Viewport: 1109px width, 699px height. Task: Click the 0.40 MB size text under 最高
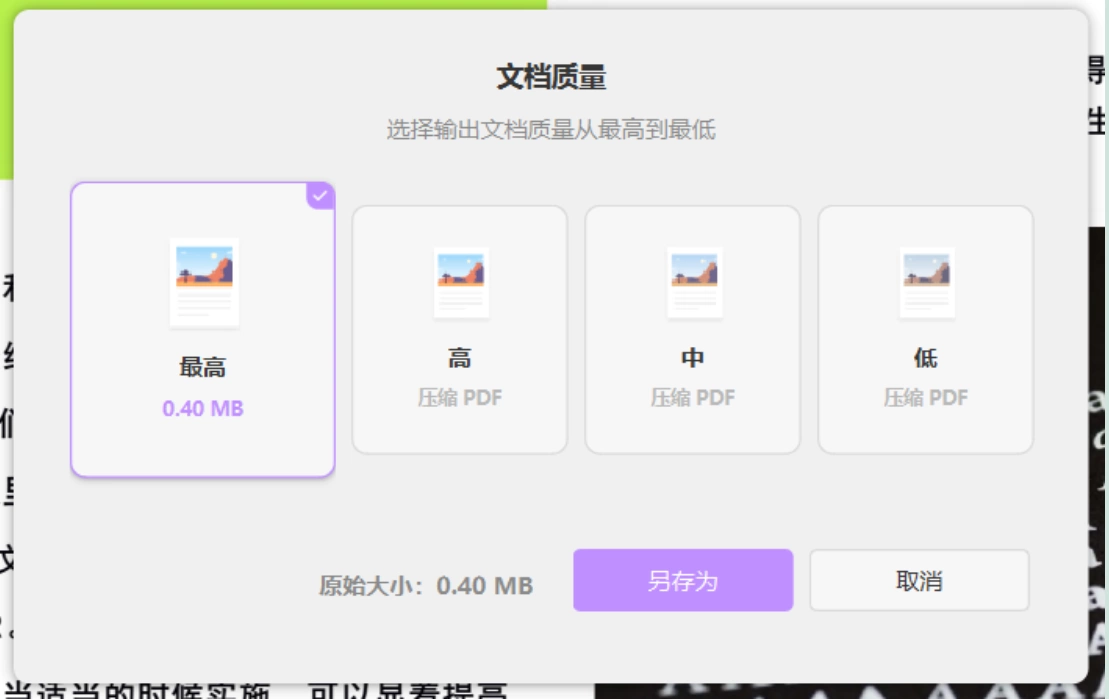[x=203, y=408]
